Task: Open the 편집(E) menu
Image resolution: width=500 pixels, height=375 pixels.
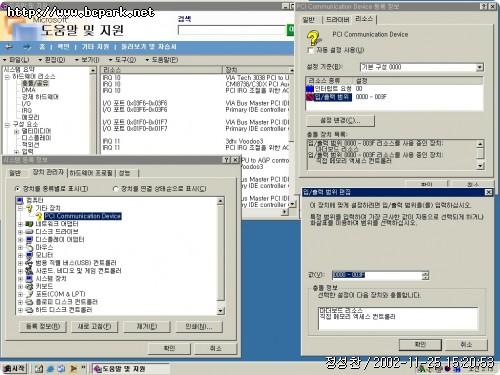Action: click(x=52, y=60)
